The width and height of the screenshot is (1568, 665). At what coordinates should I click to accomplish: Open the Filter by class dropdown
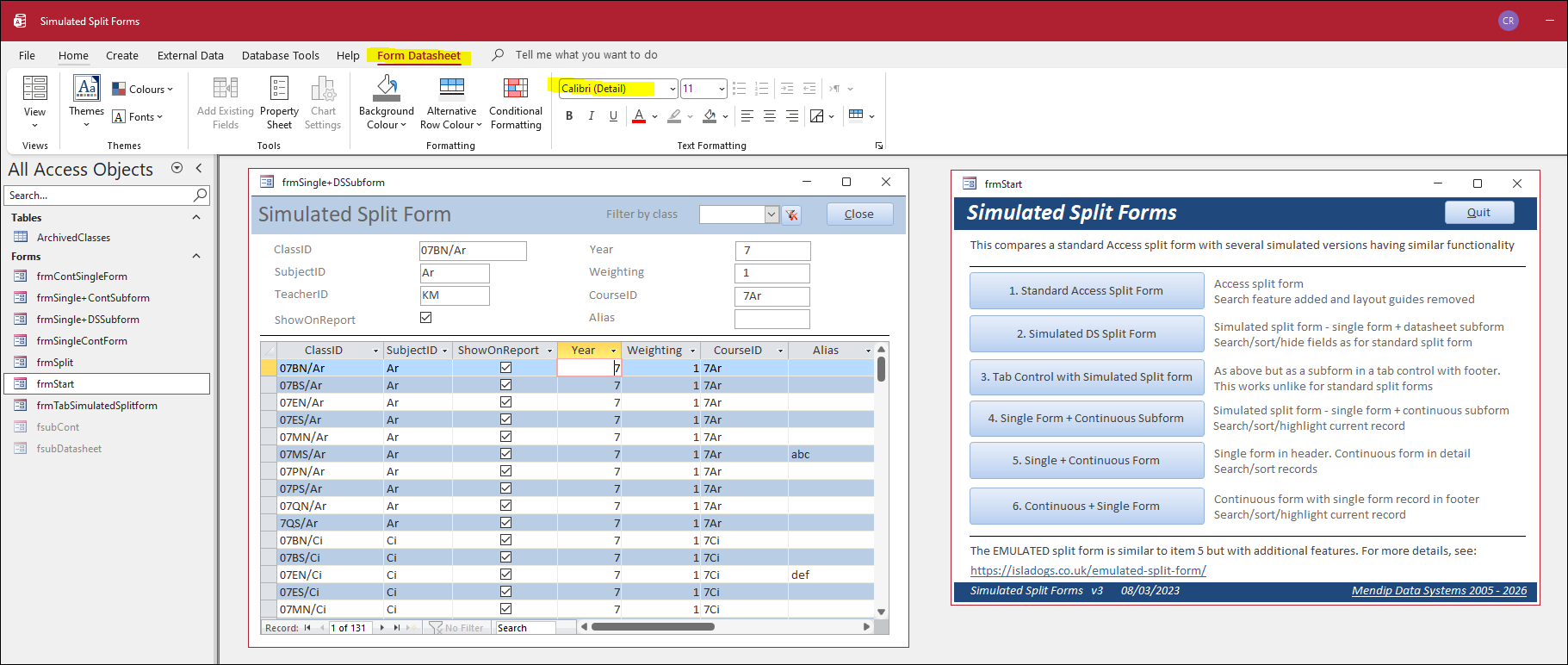pyautogui.click(x=772, y=214)
